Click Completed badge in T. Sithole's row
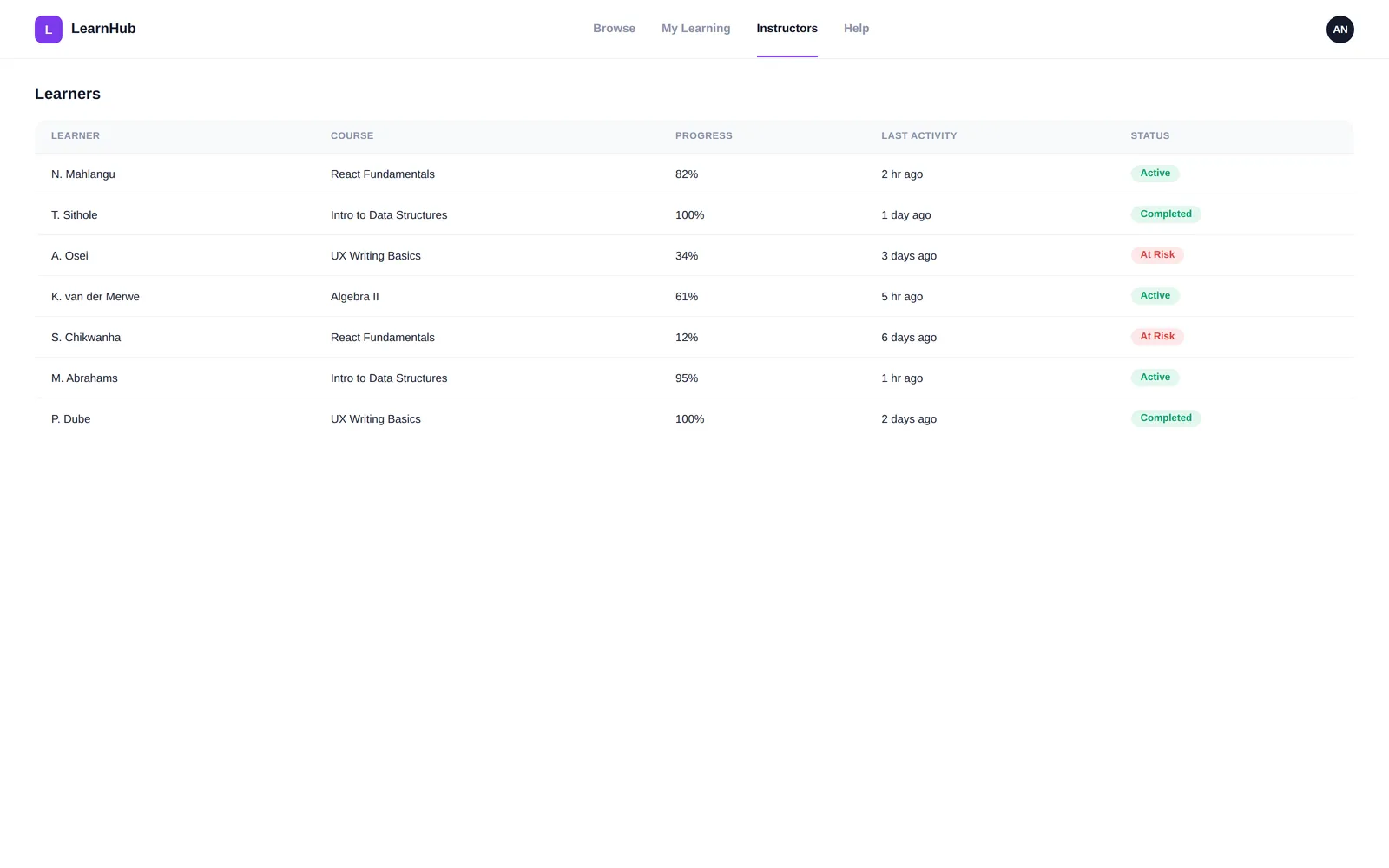1389x868 pixels. (1166, 214)
